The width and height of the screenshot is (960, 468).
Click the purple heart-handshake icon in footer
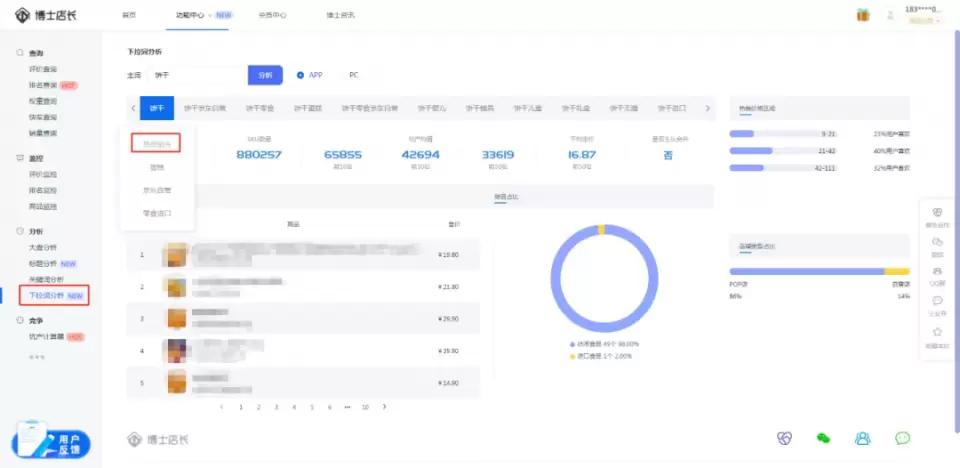coord(784,438)
